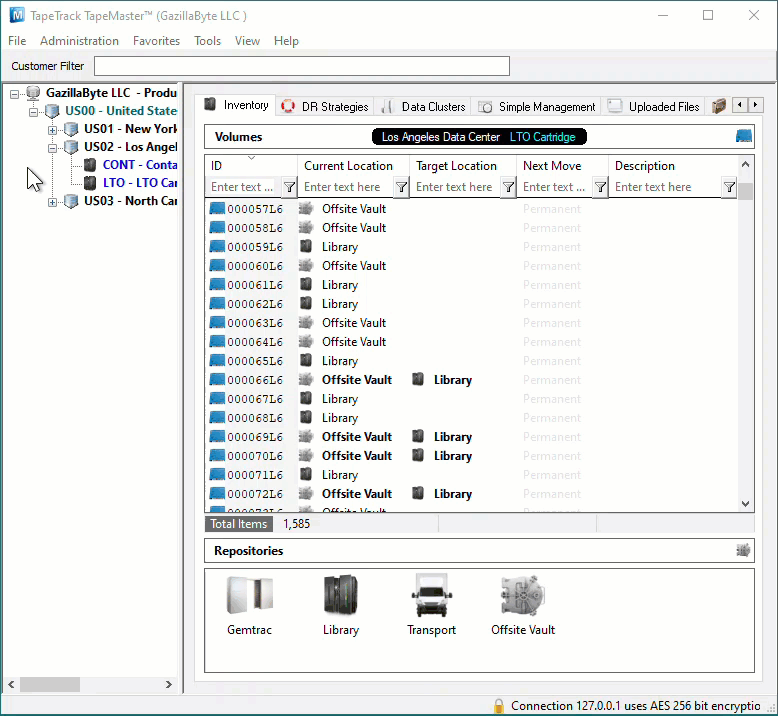
Task: Select the Library repository icon
Action: click(340, 595)
